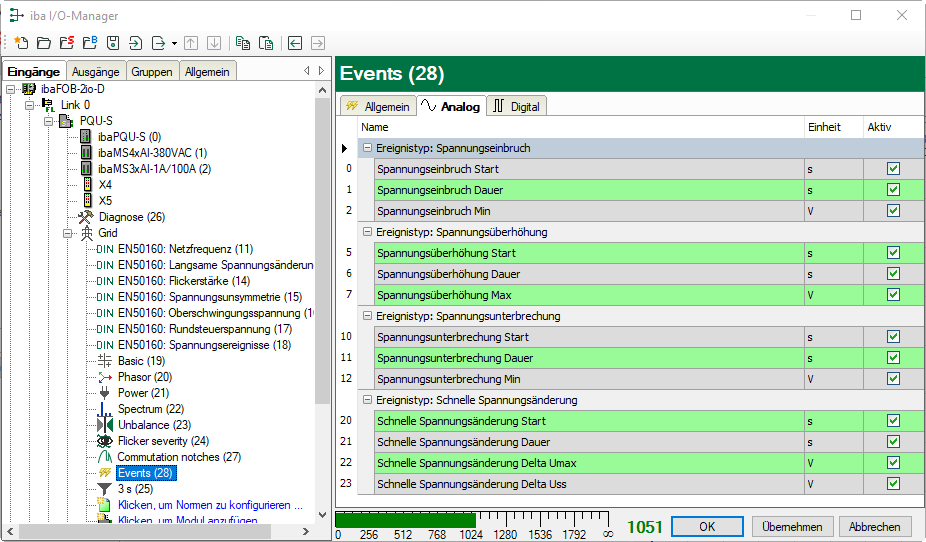The height and width of the screenshot is (542, 926).
Task: Click the Diagnose (26) tools icon
Action: [86, 217]
